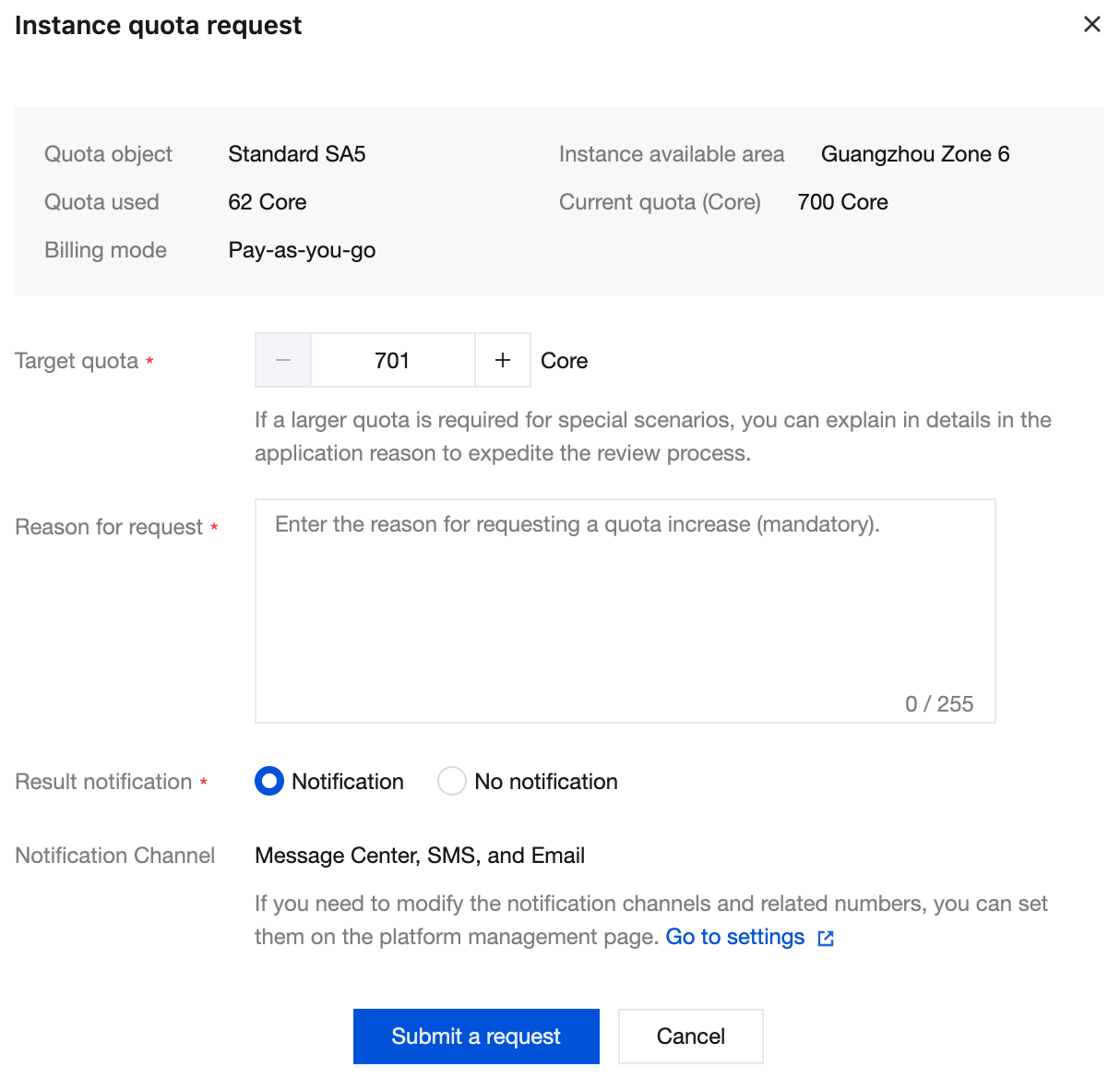Click the 700 Core current quota value
Viewport: 1120px width, 1078px height.
(842, 202)
